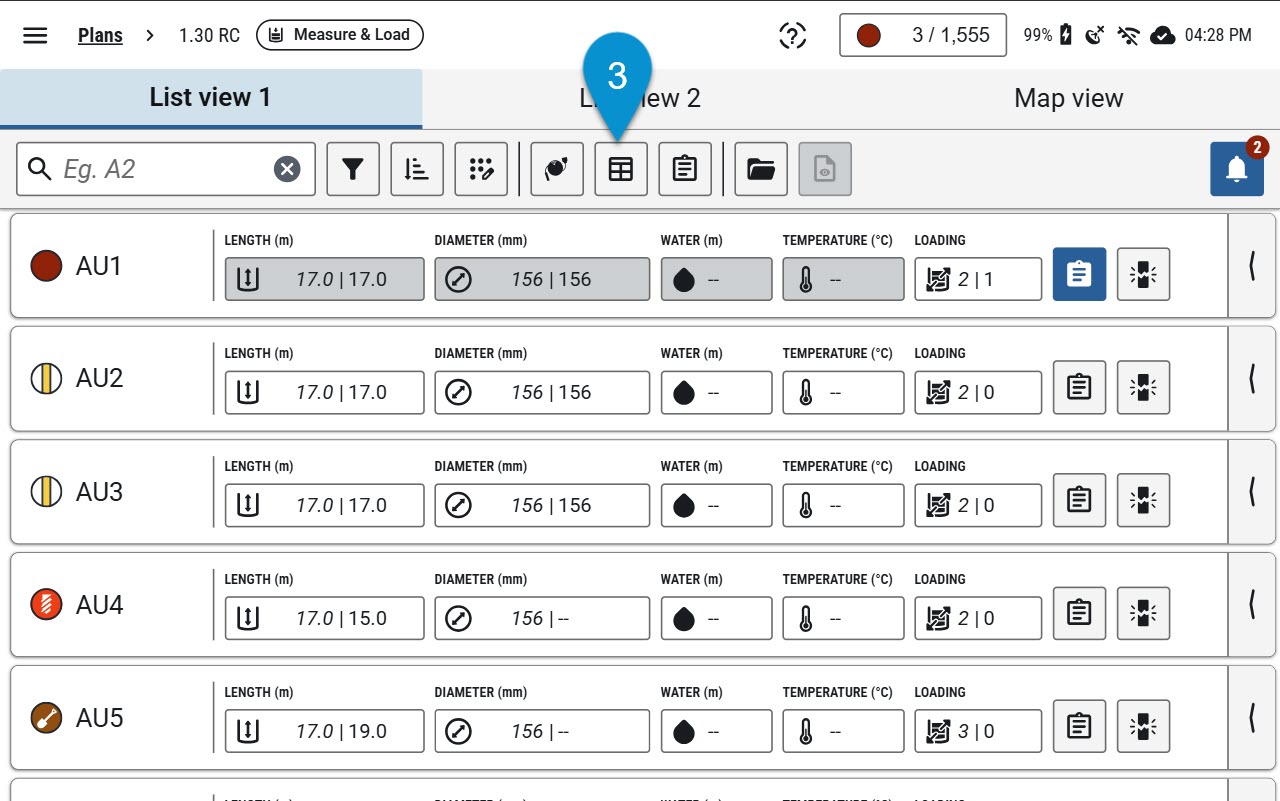Edit the AU4 length field showing 15.0

tap(324, 618)
